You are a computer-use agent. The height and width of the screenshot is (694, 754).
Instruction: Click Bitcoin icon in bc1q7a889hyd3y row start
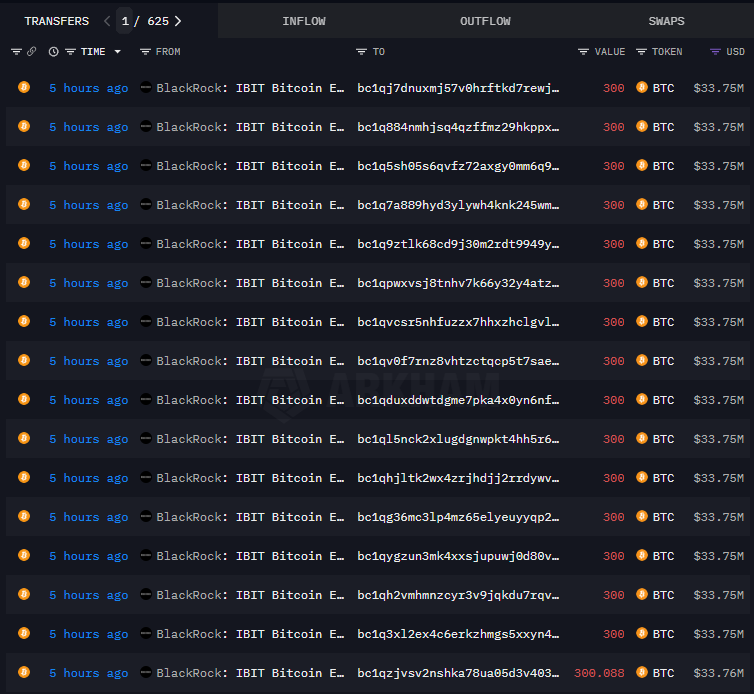coord(24,204)
